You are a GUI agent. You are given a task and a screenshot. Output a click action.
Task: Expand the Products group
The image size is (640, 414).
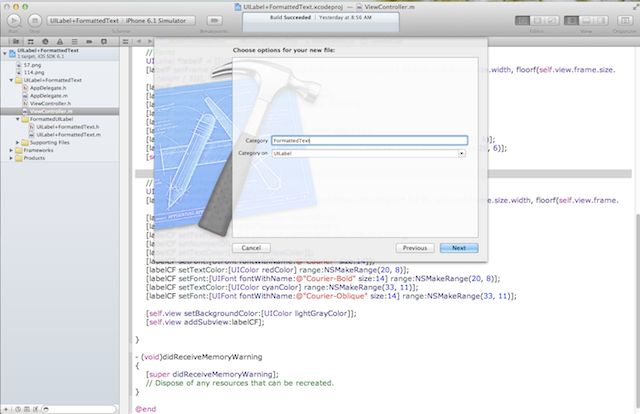coord(11,158)
